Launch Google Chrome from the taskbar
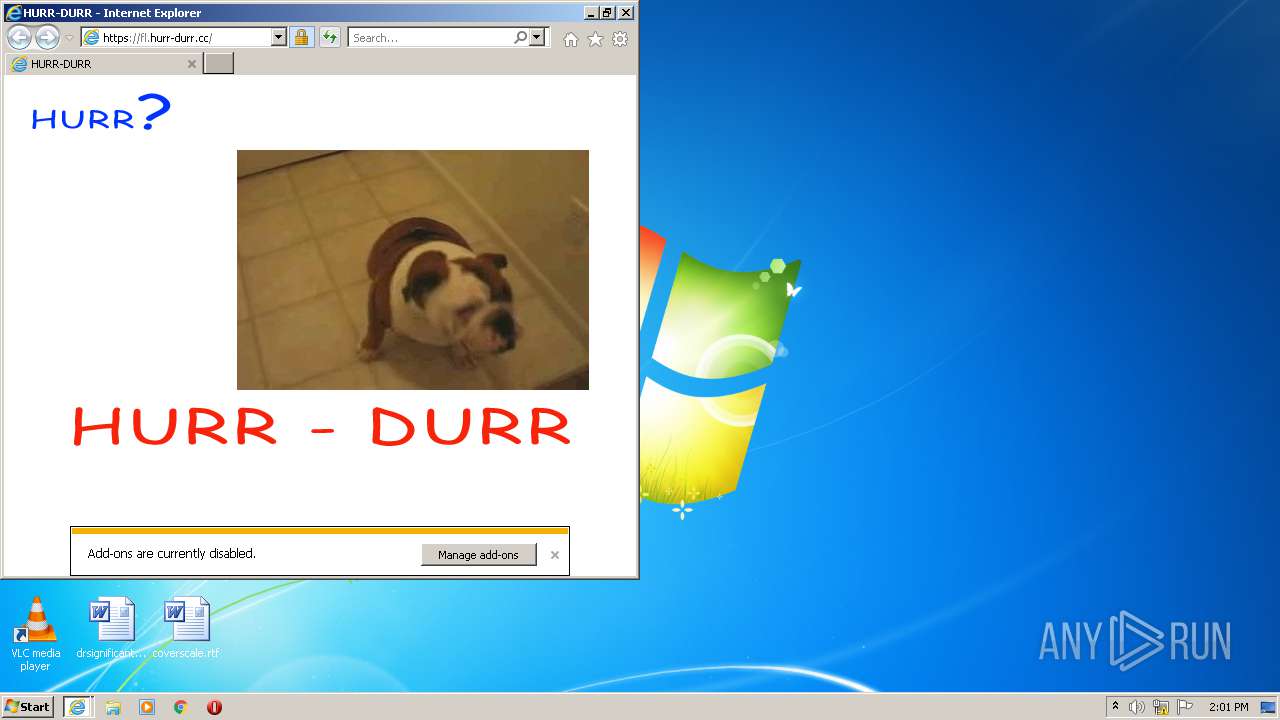 (x=180, y=707)
